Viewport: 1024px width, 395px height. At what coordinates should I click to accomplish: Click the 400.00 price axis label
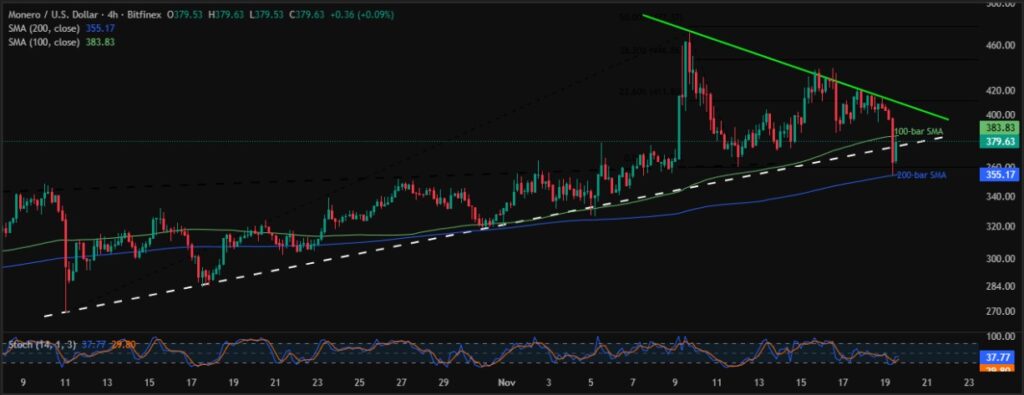click(x=999, y=114)
